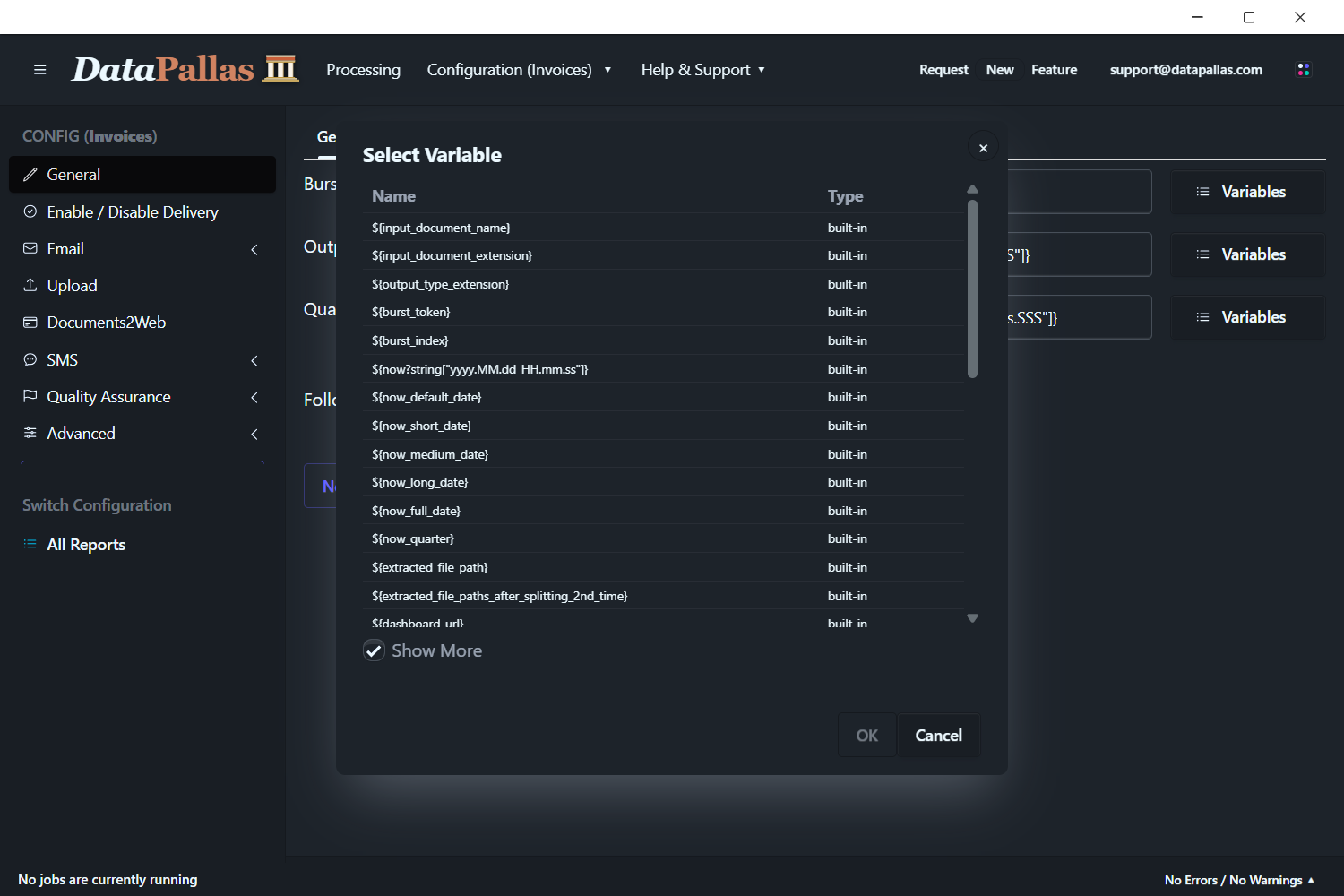Expand the Advanced section chevron
This screenshot has width=1344, height=896.
(254, 434)
